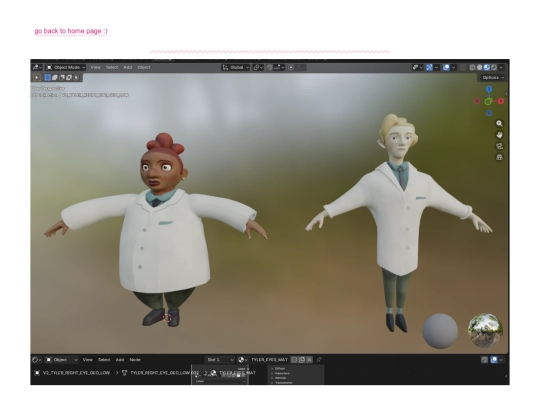
Task: Toggle show gizmo button
Action: click(429, 68)
